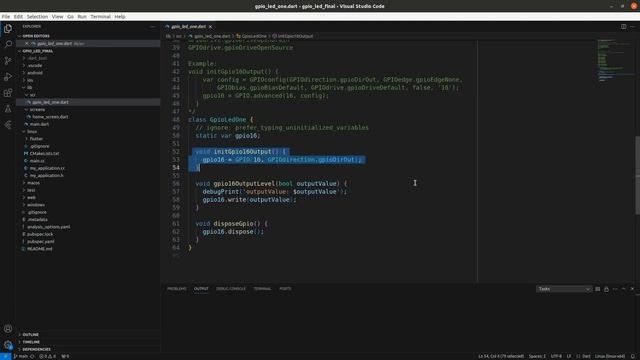Open the Extensions view
The width and height of the screenshot is (640, 360).
[8, 93]
